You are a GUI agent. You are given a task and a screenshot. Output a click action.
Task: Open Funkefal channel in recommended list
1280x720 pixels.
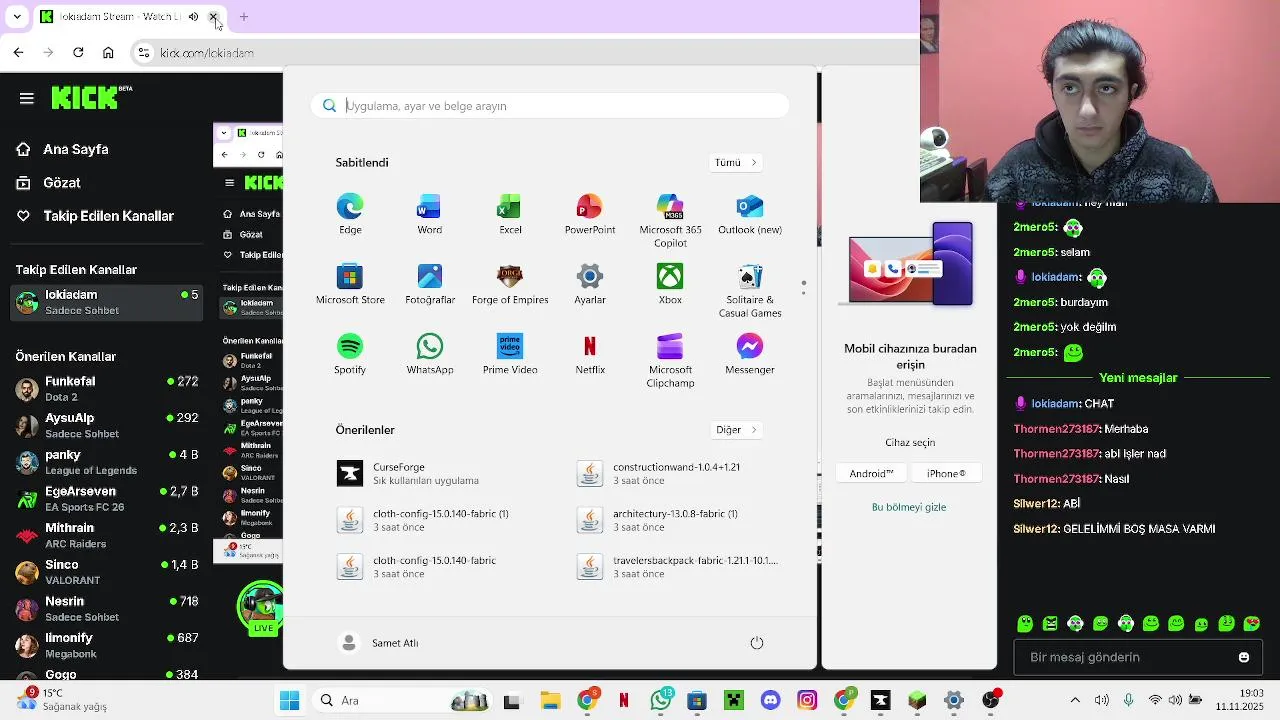(x=105, y=388)
